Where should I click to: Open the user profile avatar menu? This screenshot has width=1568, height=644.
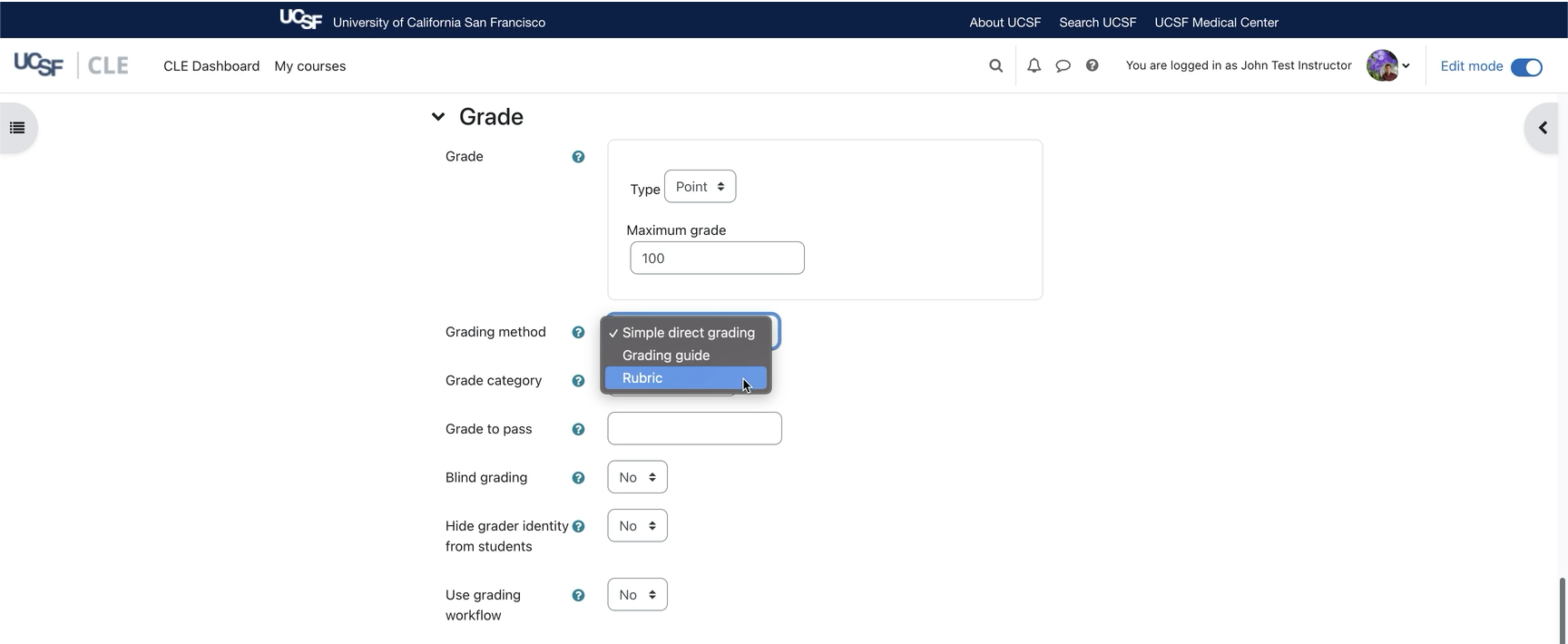(1387, 65)
